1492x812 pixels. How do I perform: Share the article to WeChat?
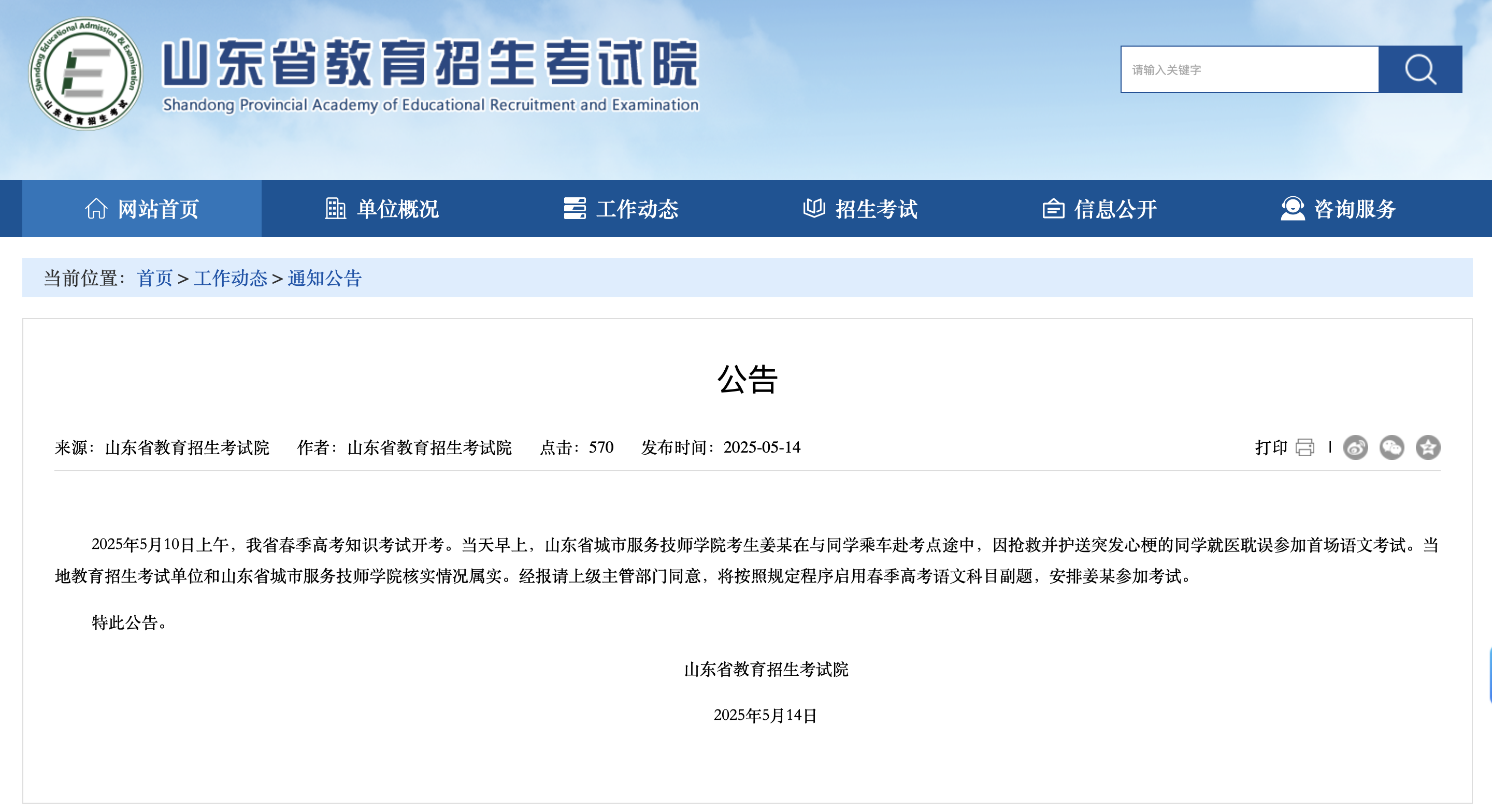pyautogui.click(x=1393, y=449)
